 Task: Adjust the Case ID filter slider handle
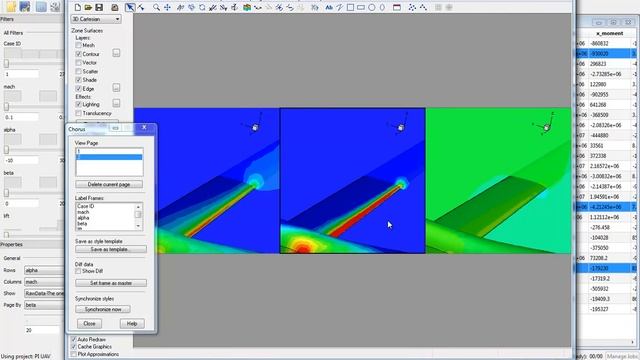coord(6,63)
